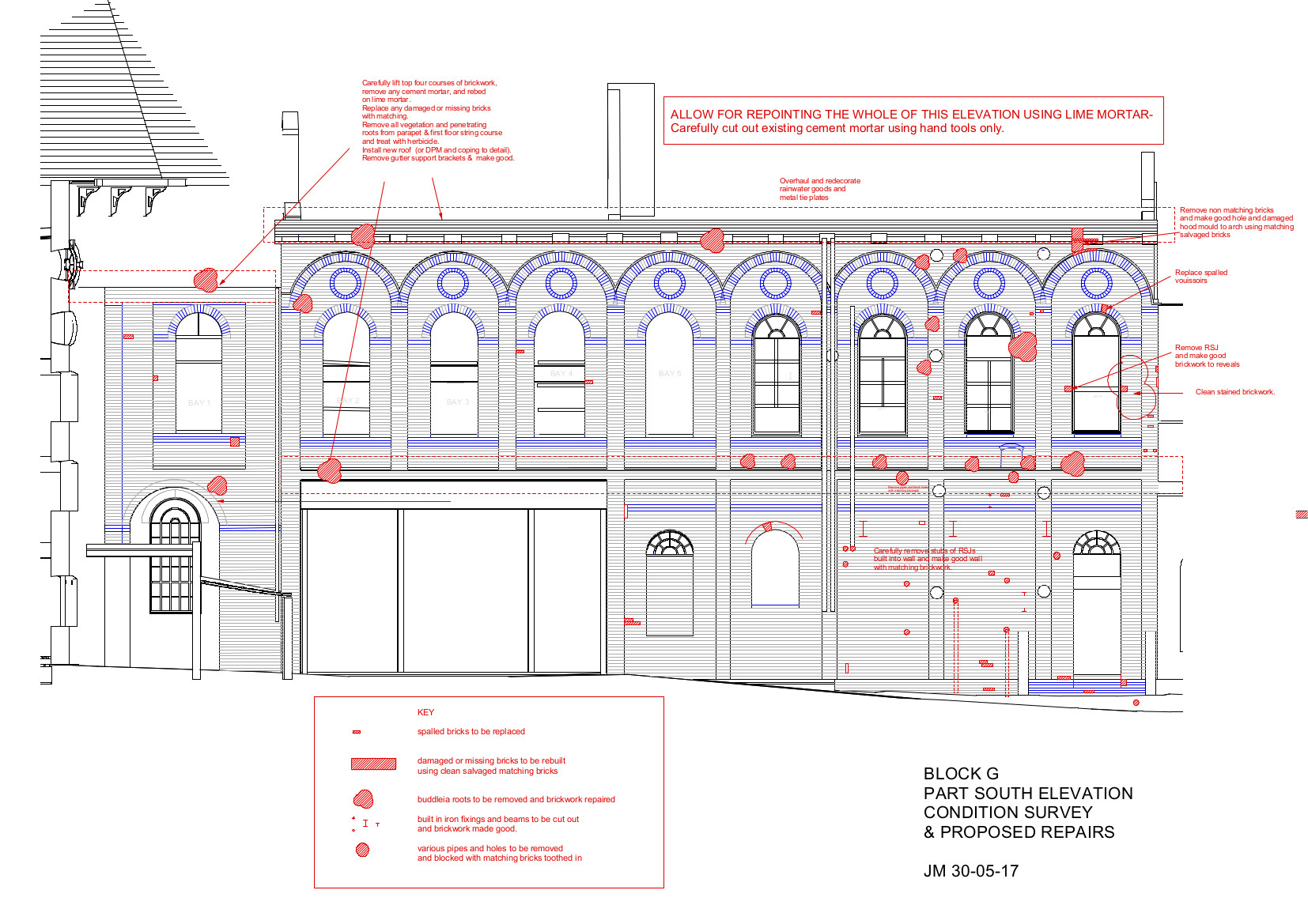Select the small hatched mark at far right edge
Screen dimensions: 1308x924
1301,515
